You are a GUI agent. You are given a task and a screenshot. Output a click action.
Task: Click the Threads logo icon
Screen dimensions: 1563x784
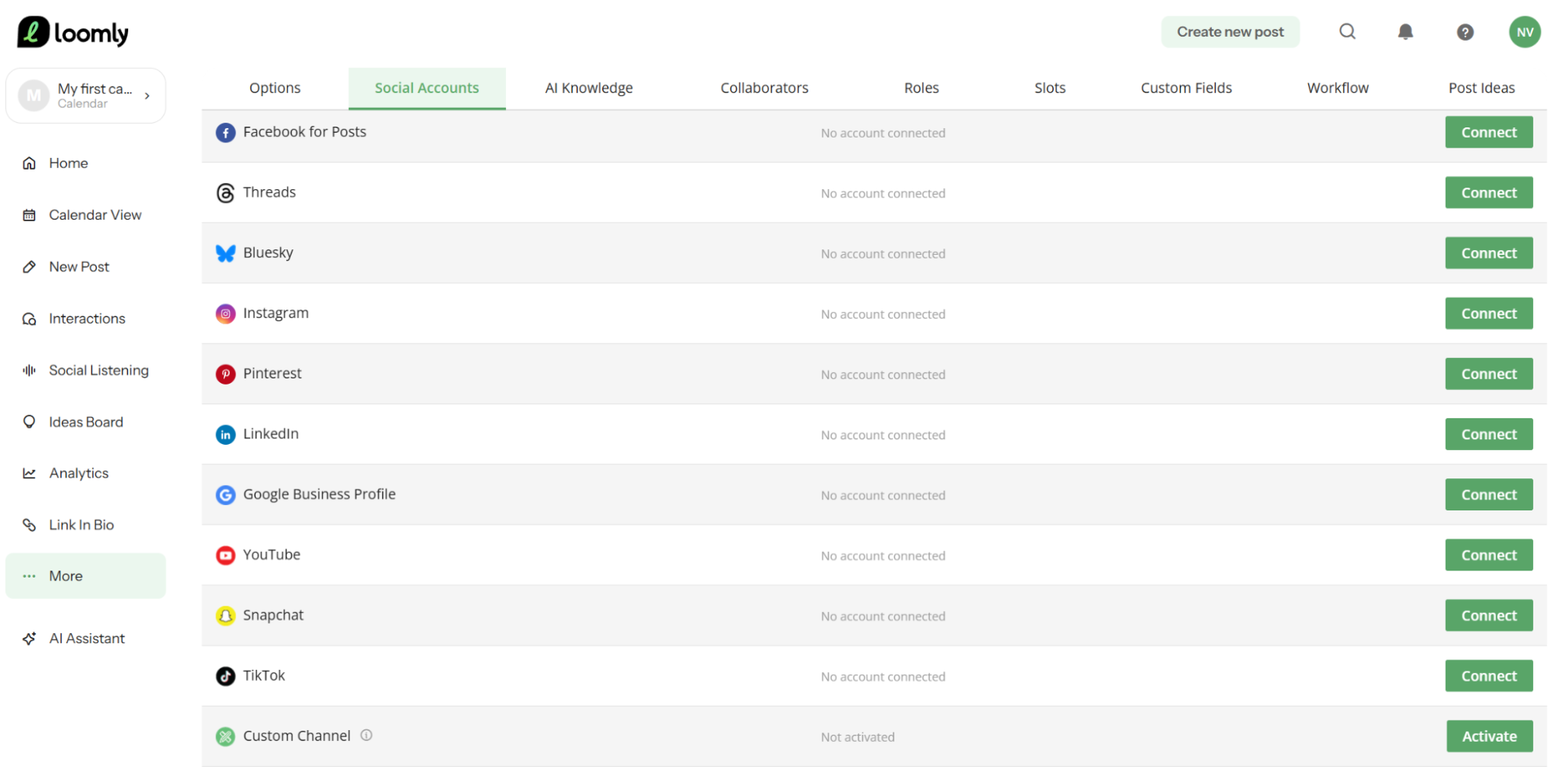(225, 193)
